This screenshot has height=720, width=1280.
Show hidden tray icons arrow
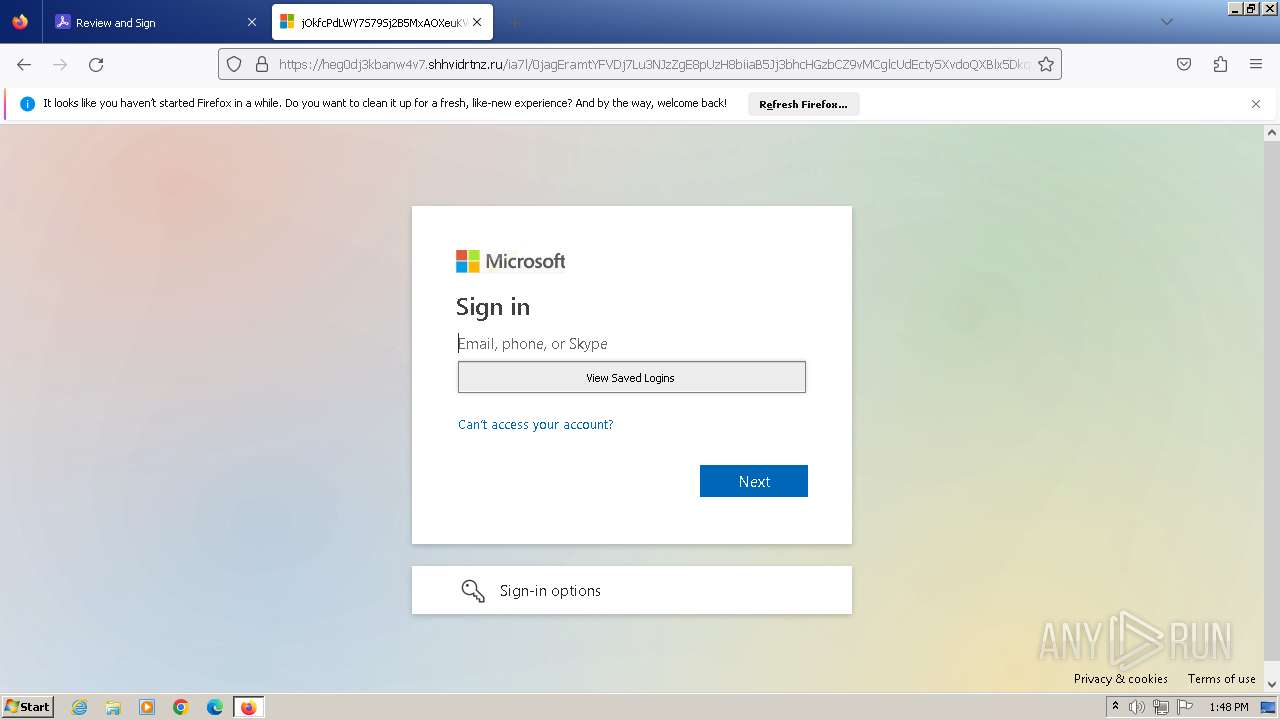point(1115,707)
